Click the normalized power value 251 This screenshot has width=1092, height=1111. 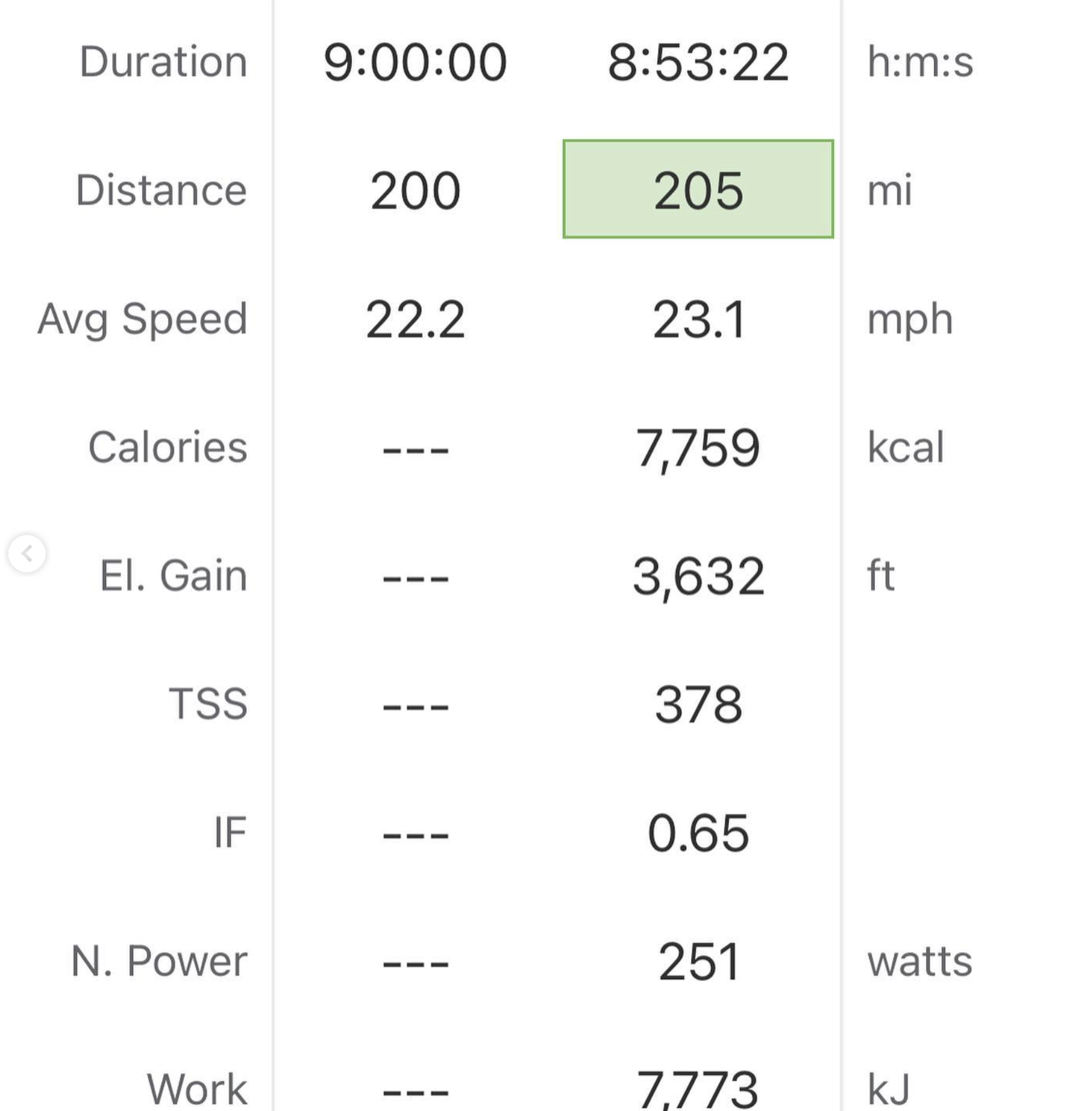698,962
